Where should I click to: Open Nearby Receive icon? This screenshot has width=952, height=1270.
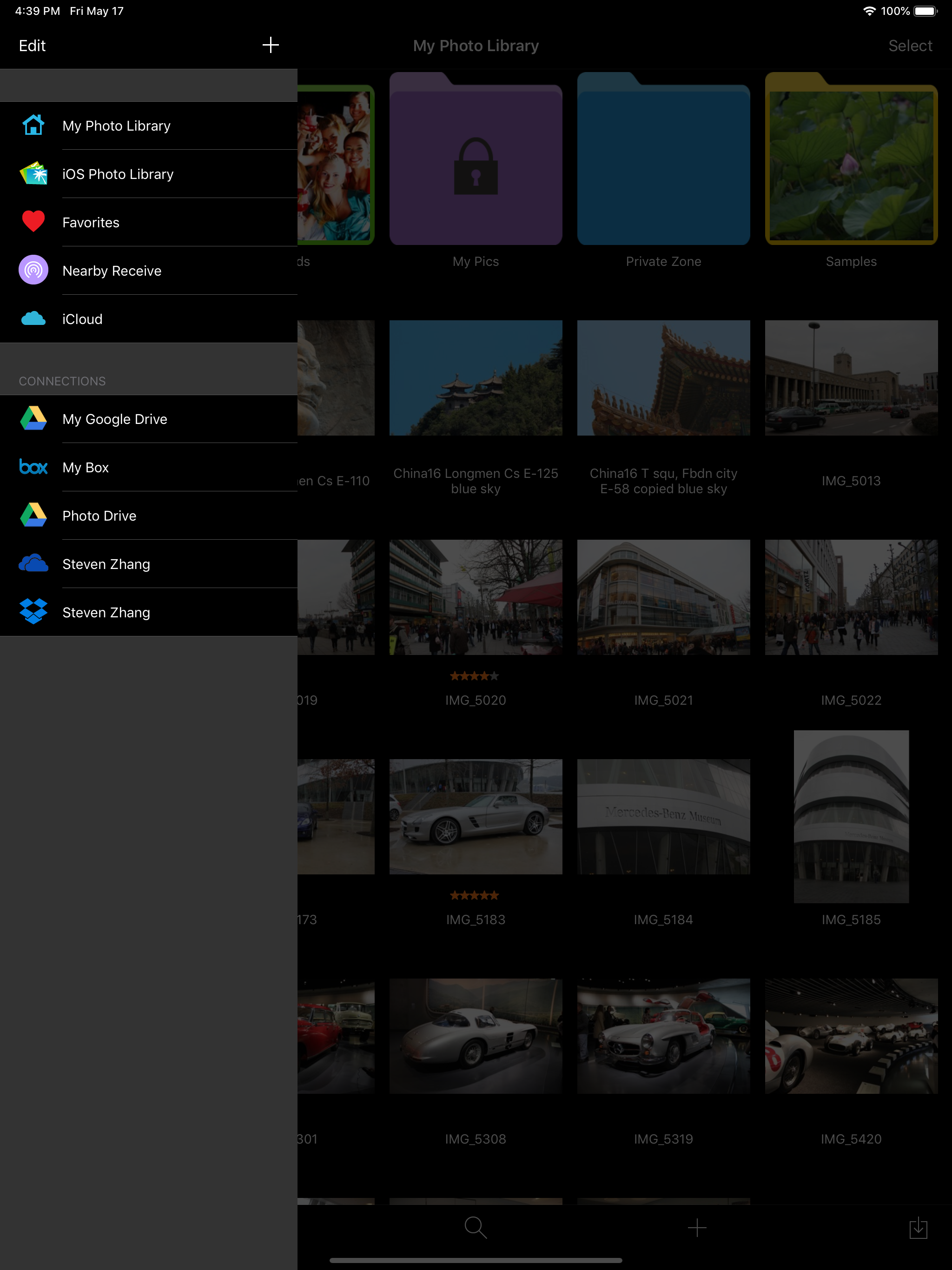pyautogui.click(x=33, y=270)
